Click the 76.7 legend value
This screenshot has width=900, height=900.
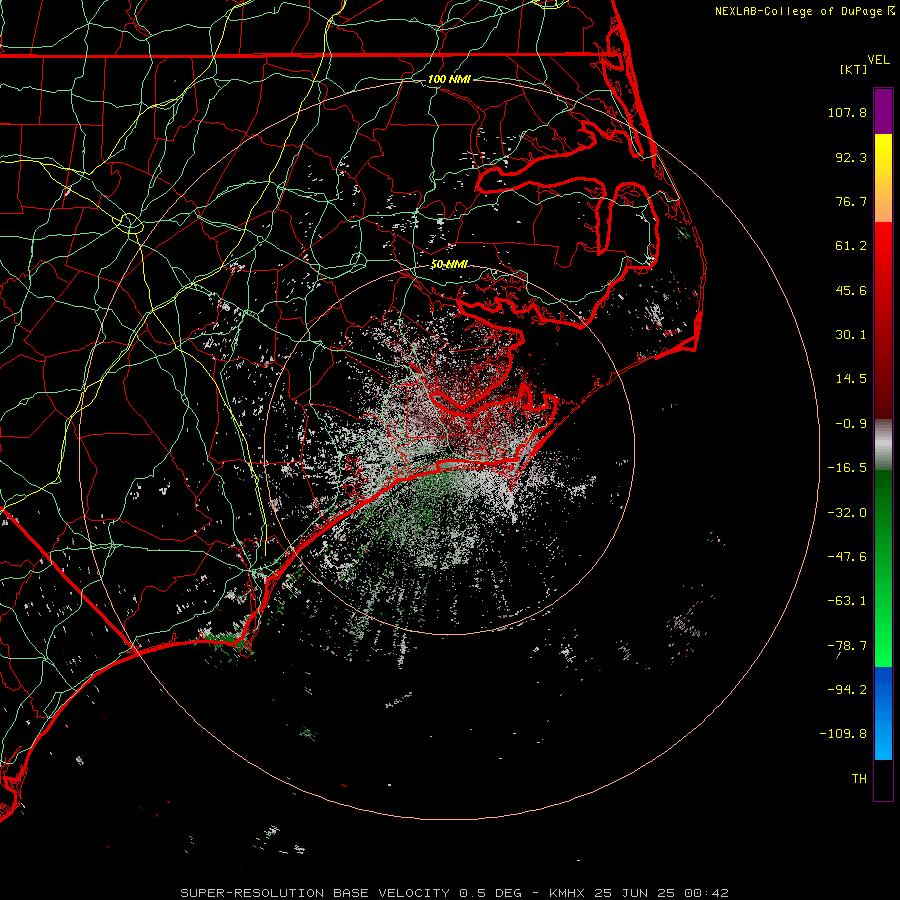coord(851,201)
